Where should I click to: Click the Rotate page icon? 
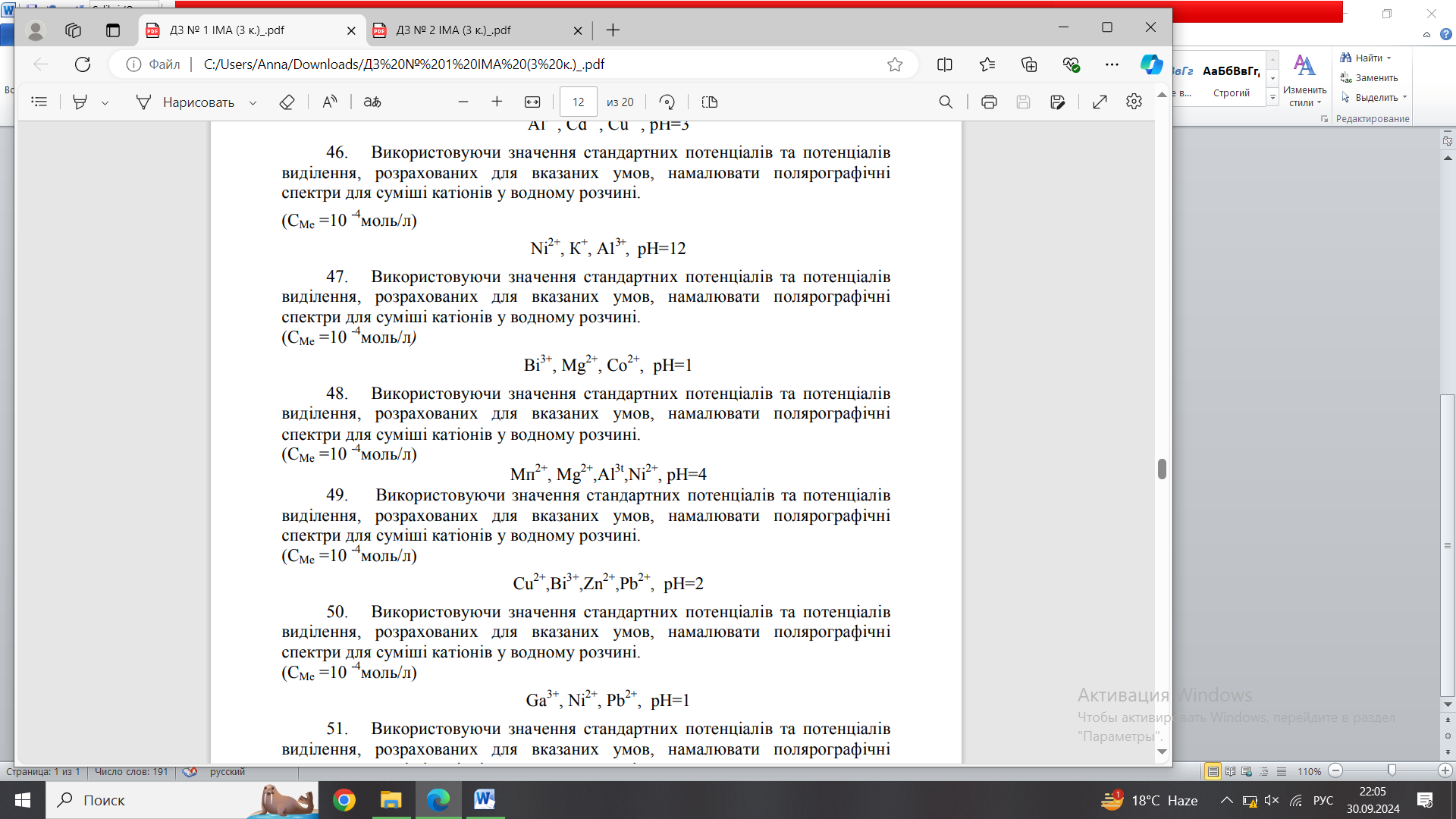667,102
